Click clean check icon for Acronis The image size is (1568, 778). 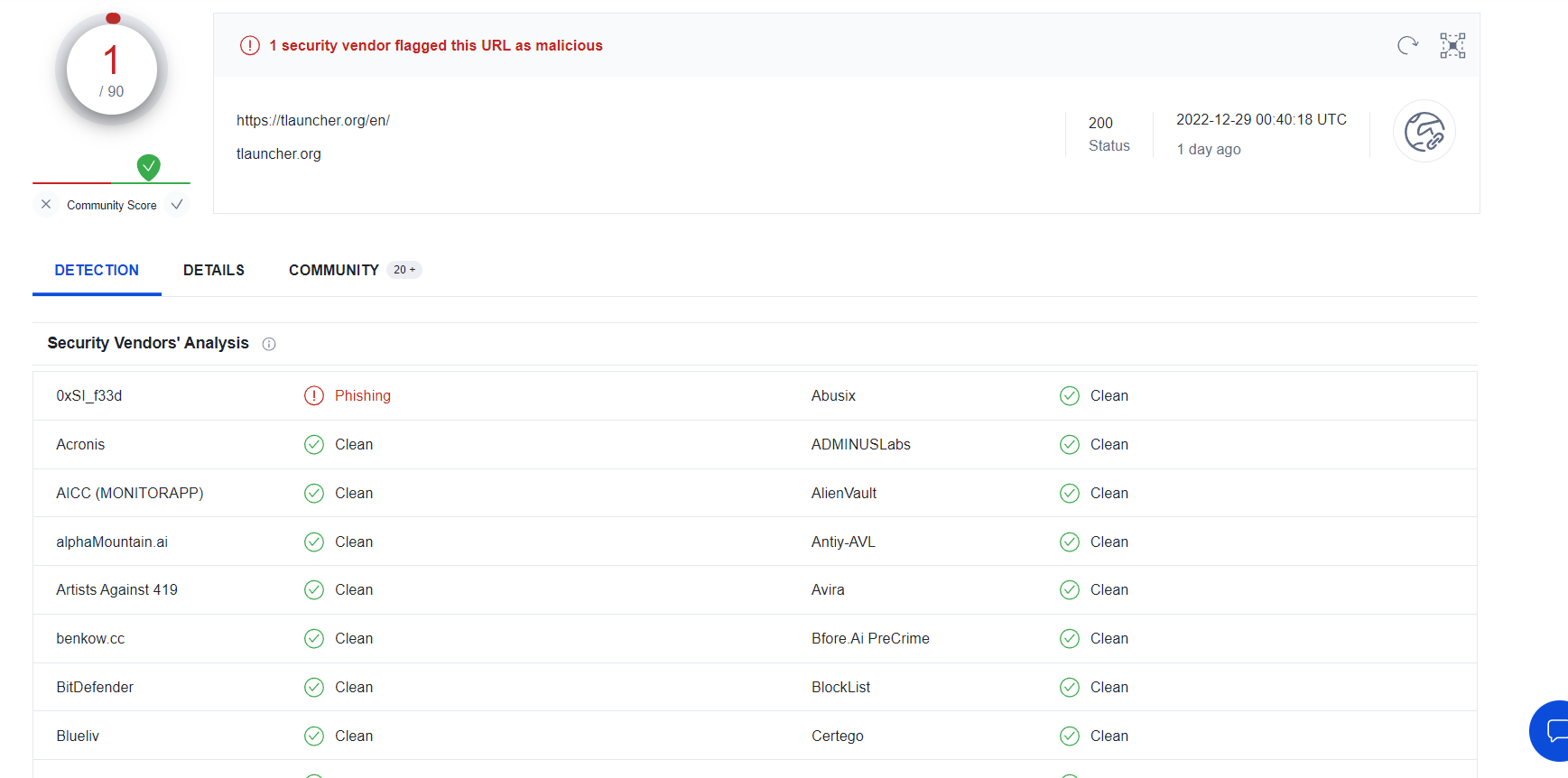coord(314,445)
